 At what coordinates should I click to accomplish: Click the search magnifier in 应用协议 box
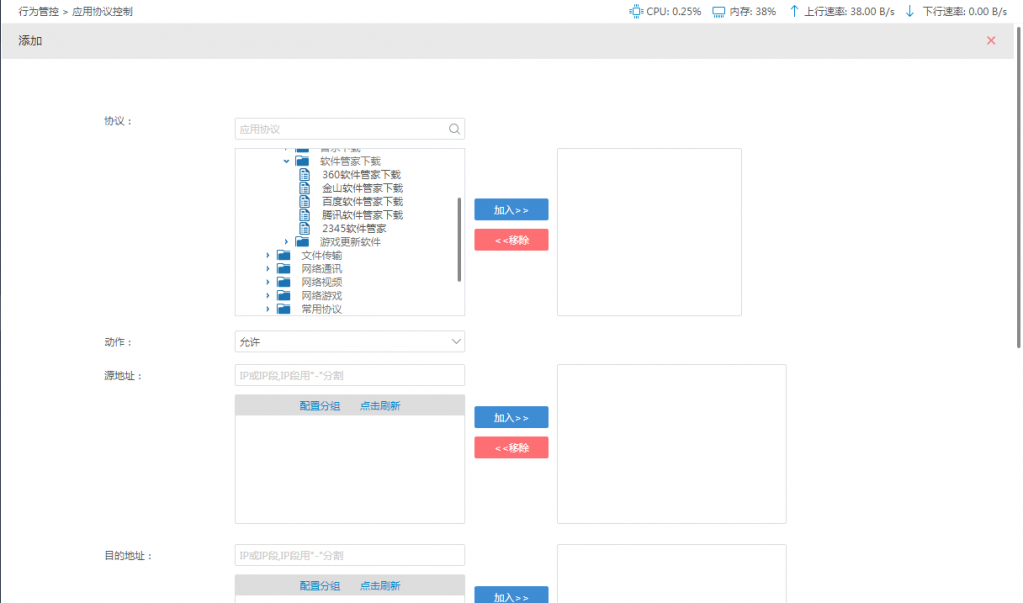pos(454,129)
